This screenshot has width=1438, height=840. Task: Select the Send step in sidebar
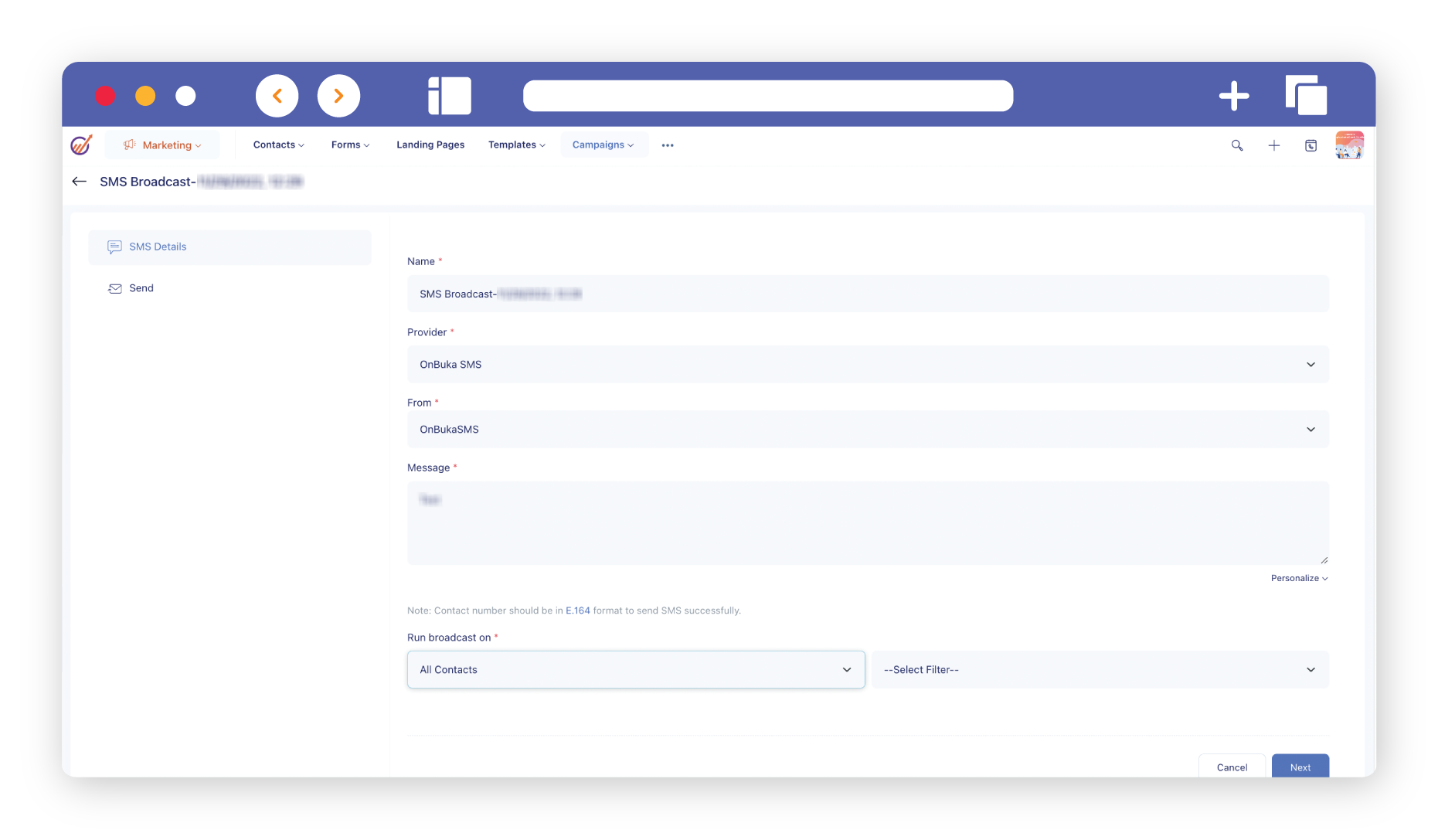tap(141, 288)
